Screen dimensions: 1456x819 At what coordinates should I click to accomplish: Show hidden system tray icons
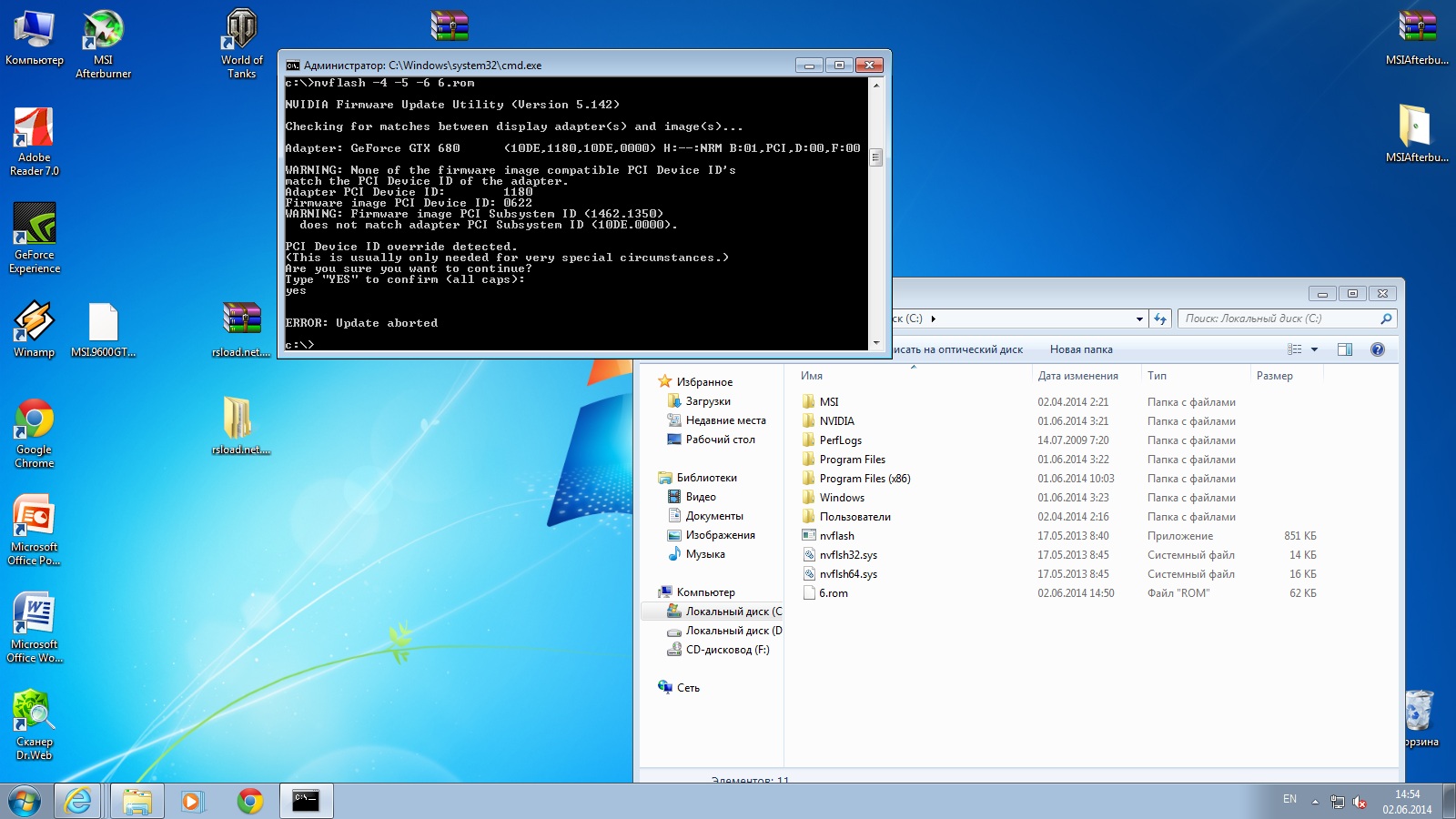(x=1315, y=802)
